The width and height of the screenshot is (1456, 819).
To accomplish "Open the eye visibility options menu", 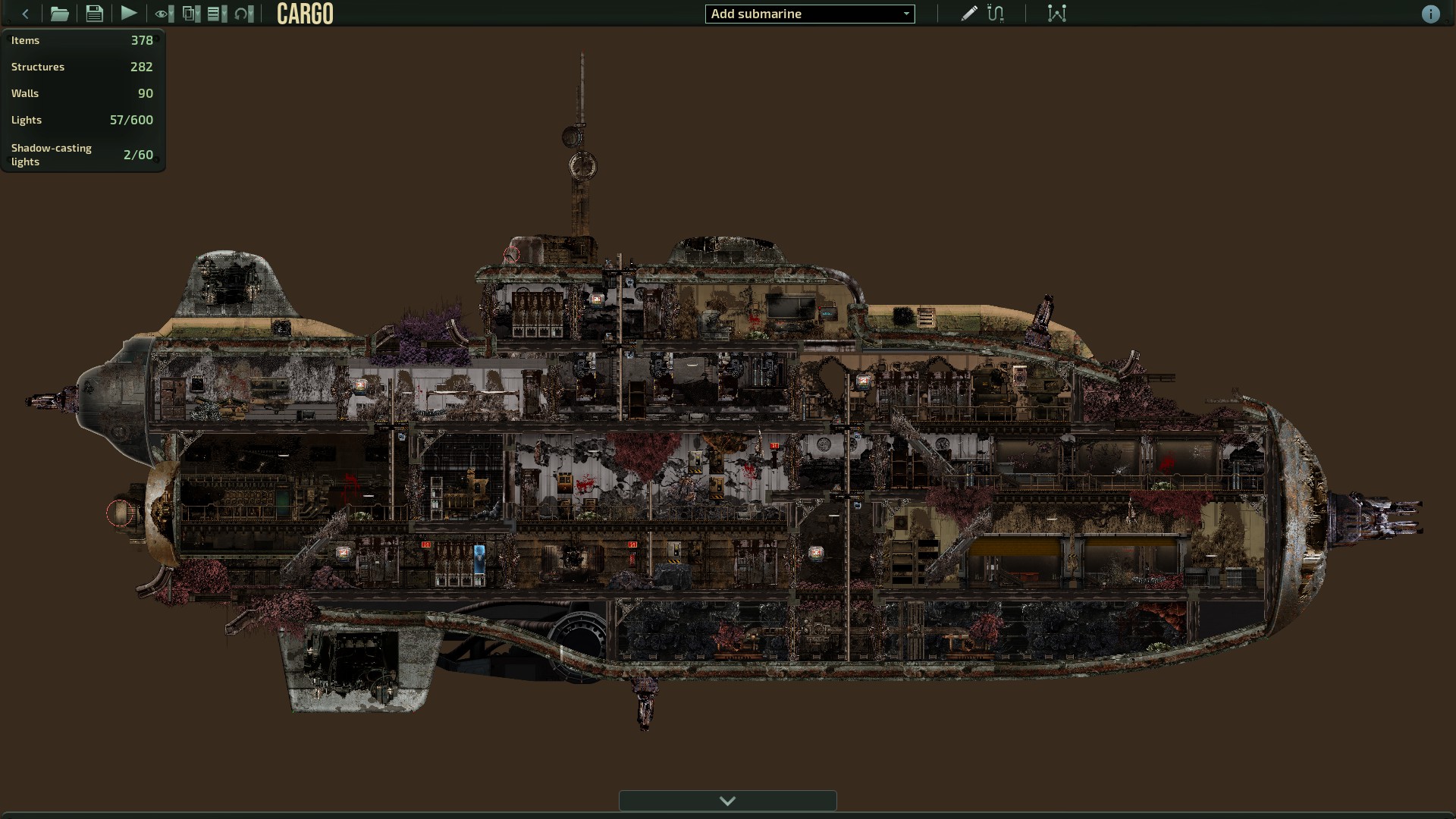I will (x=164, y=14).
